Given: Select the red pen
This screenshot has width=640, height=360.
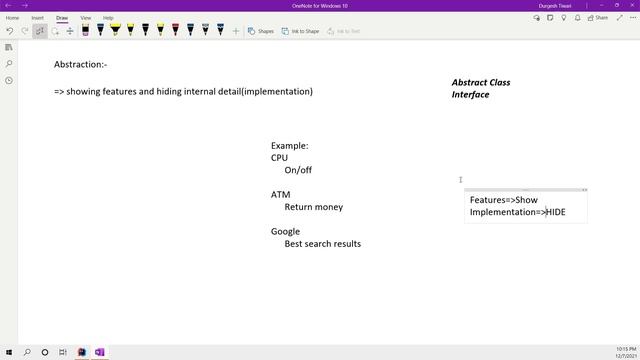Looking at the screenshot, I should coord(176,30).
